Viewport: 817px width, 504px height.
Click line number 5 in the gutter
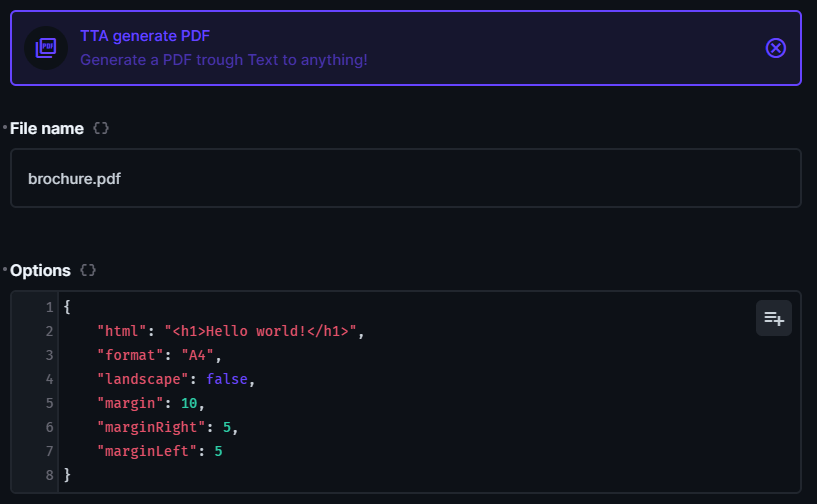[49, 403]
